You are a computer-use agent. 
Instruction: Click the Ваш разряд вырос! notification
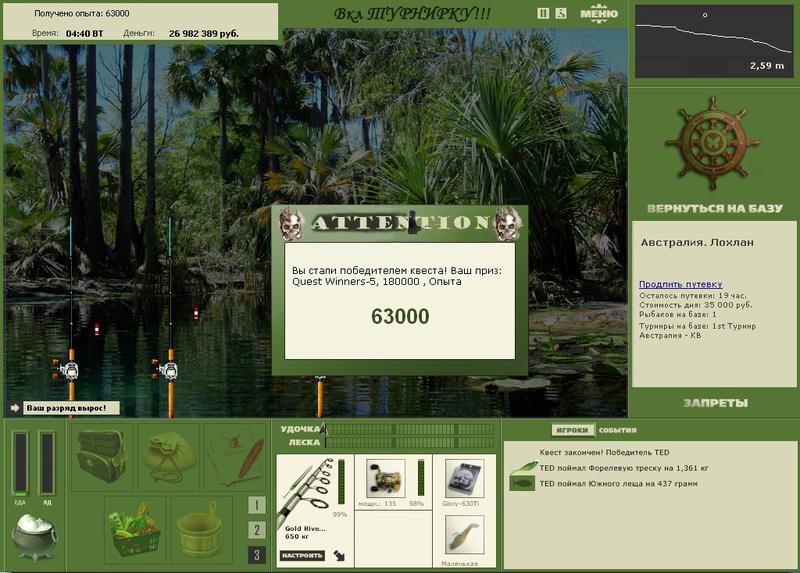[71, 408]
